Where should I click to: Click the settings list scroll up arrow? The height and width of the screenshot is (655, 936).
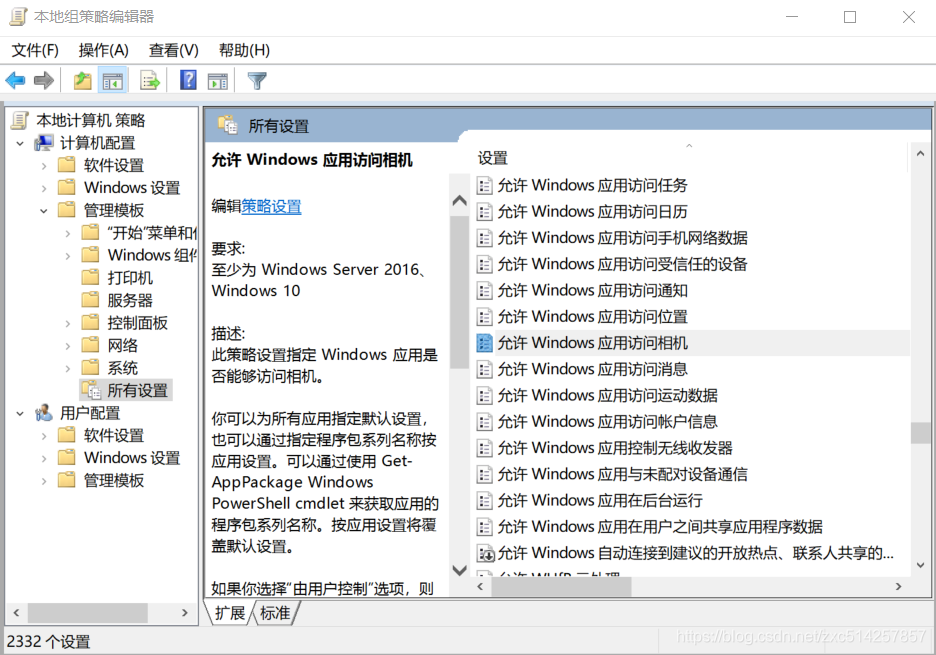click(x=920, y=154)
